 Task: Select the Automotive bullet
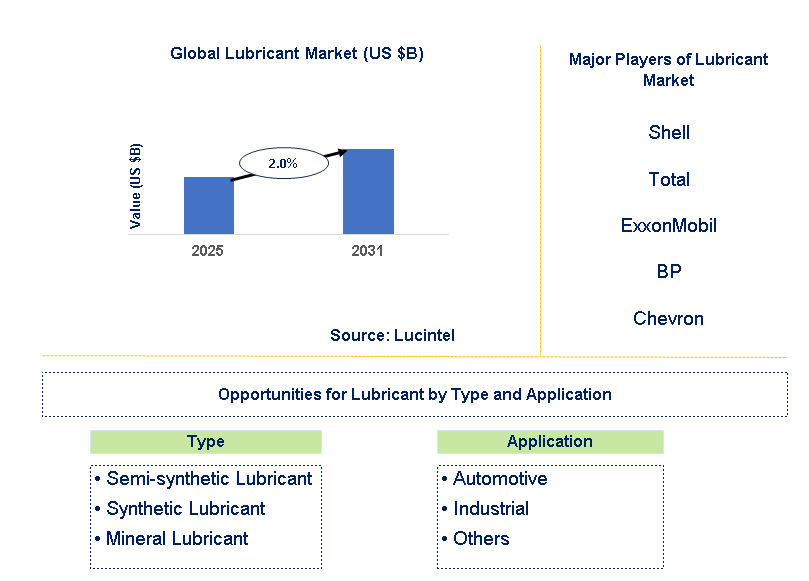coord(495,479)
